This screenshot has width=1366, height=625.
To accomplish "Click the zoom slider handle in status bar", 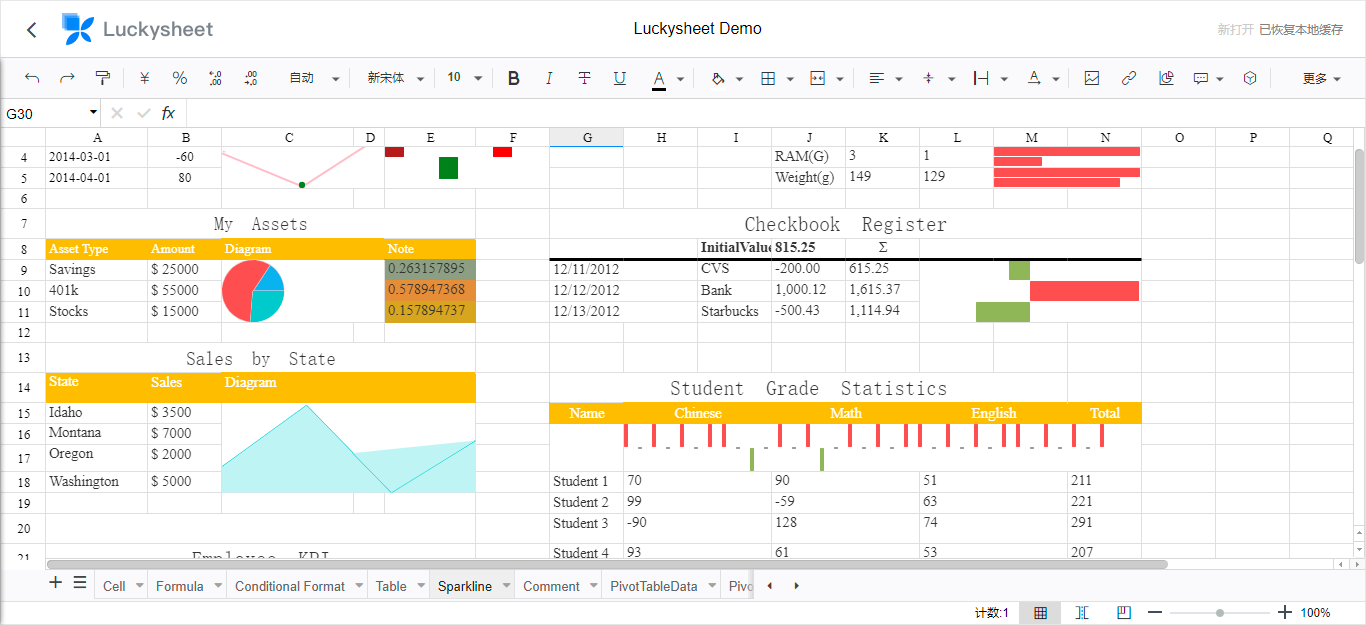I will (x=1220, y=612).
